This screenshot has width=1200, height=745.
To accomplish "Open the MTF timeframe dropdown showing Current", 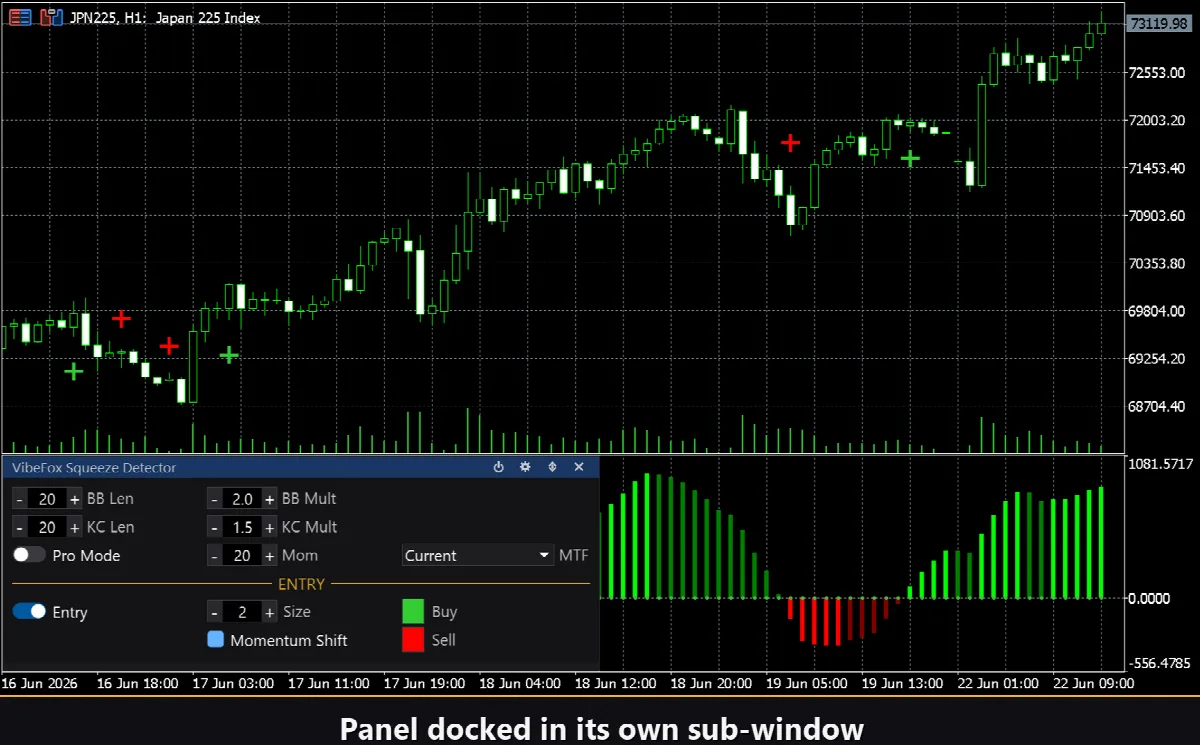I will coord(477,555).
